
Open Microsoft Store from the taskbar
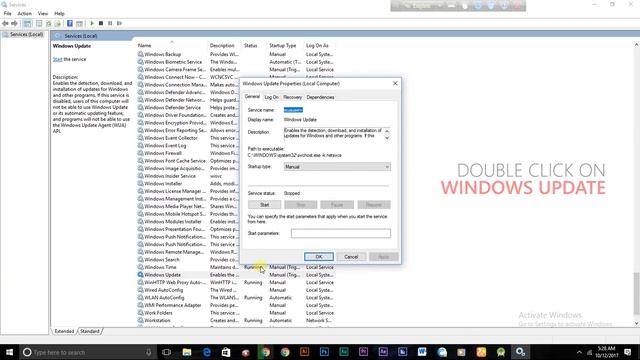click(226, 352)
